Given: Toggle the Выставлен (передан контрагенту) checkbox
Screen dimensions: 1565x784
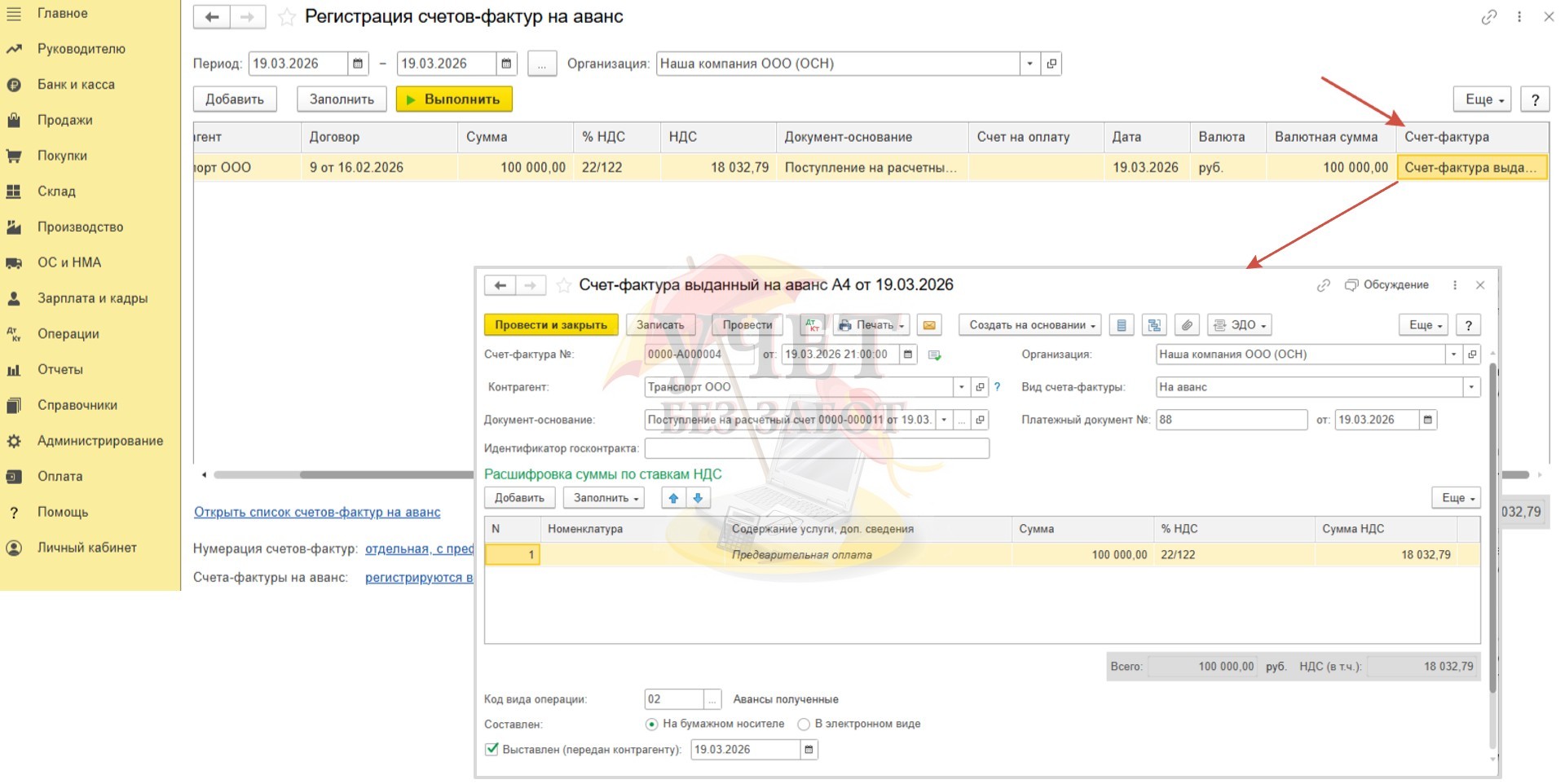Looking at the screenshot, I should click(492, 749).
